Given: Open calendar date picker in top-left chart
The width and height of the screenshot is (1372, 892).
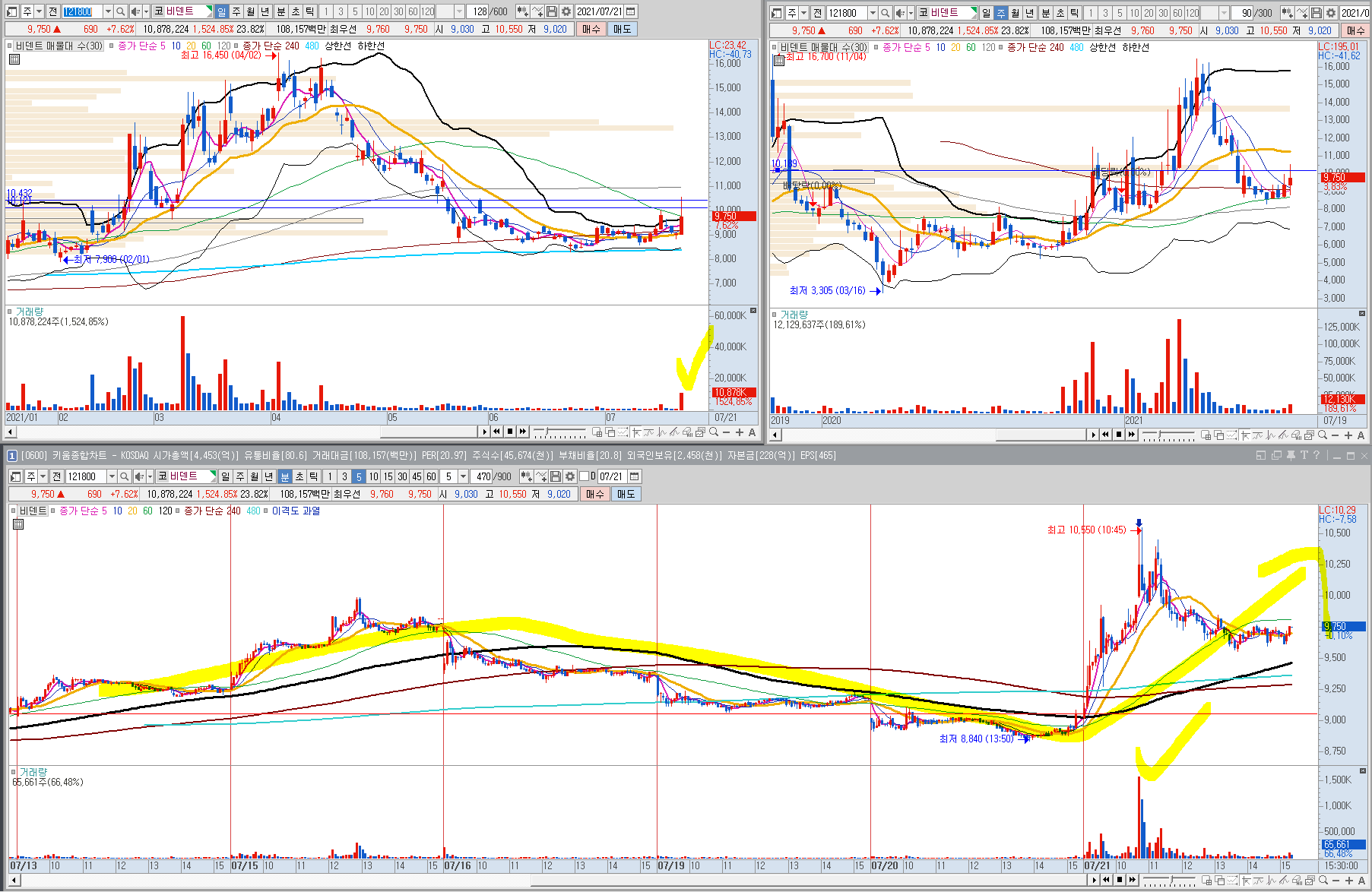Looking at the screenshot, I should [630, 11].
